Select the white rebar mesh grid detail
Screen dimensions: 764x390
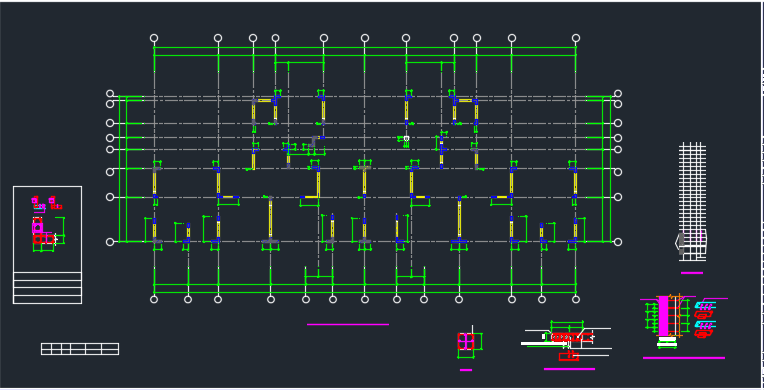coord(692,201)
